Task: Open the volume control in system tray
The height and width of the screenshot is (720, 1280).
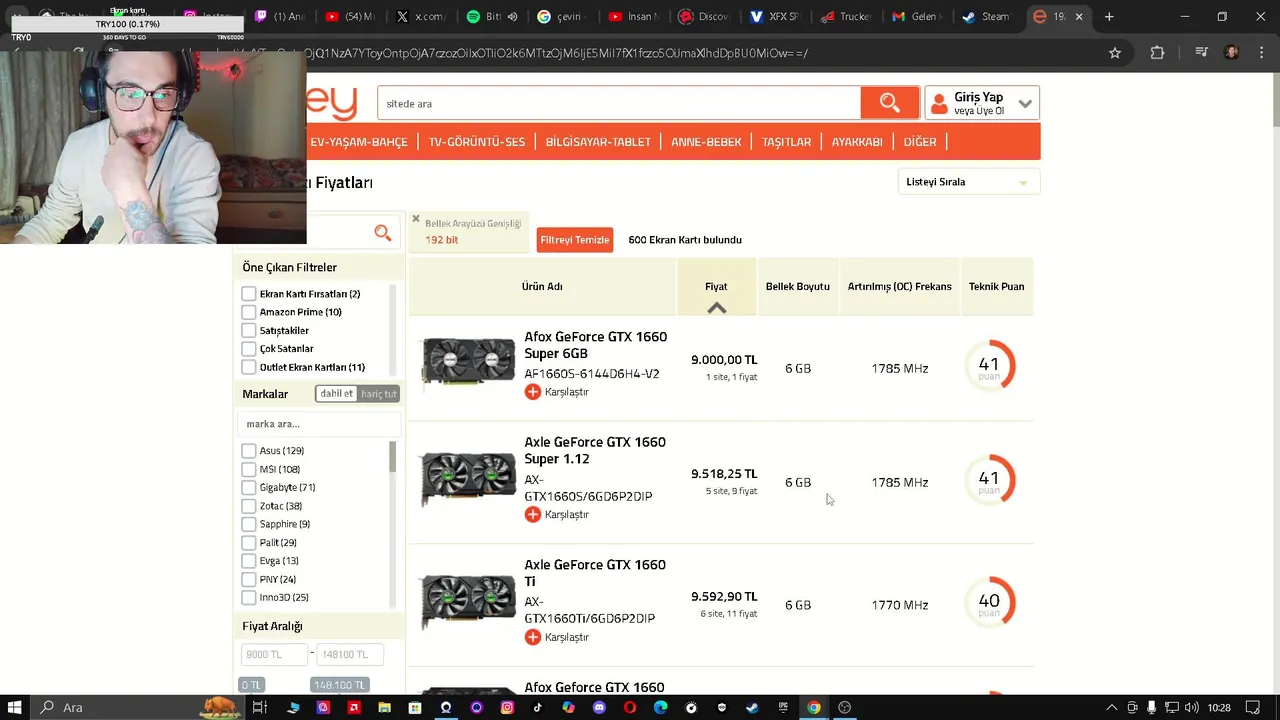Action: tap(1192, 707)
